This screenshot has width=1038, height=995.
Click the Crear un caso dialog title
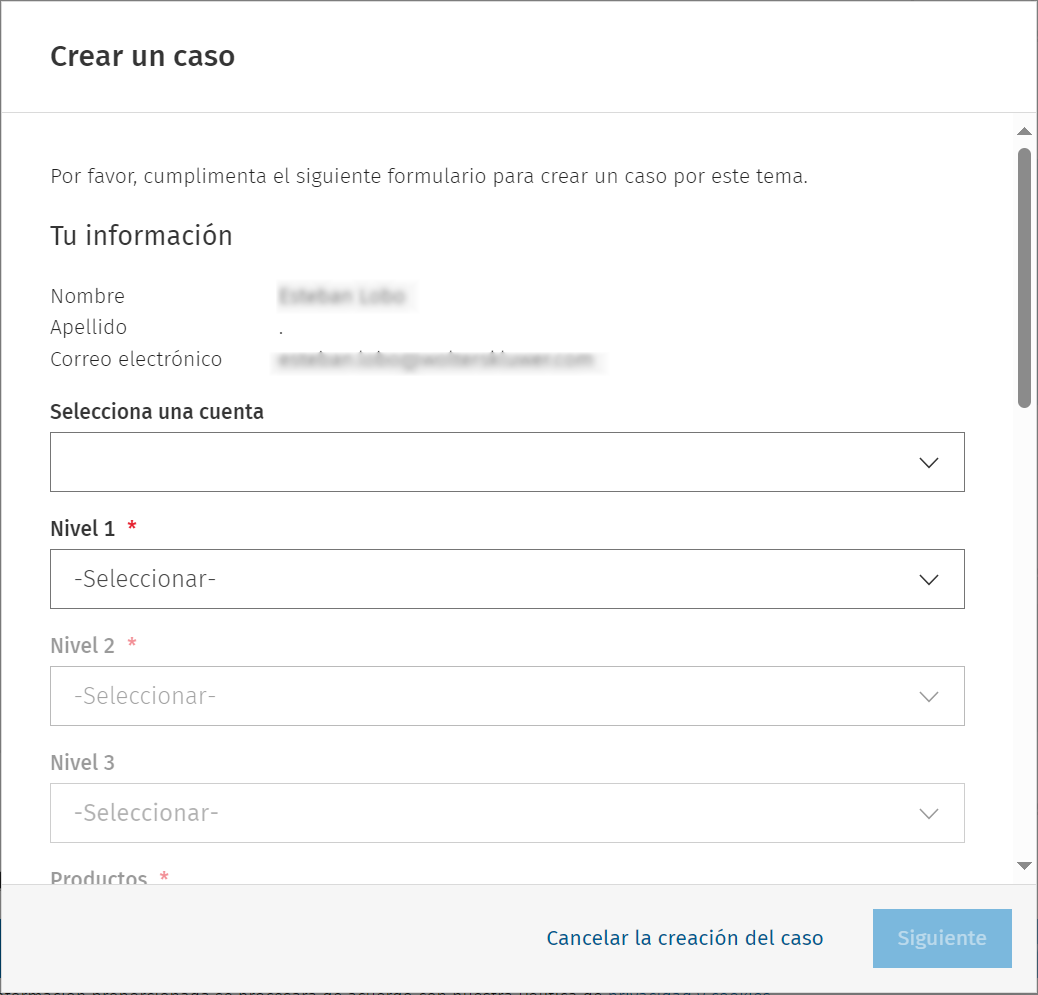click(x=142, y=57)
